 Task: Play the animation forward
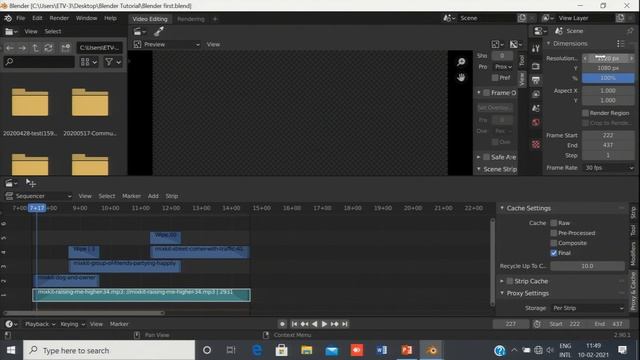[324, 324]
